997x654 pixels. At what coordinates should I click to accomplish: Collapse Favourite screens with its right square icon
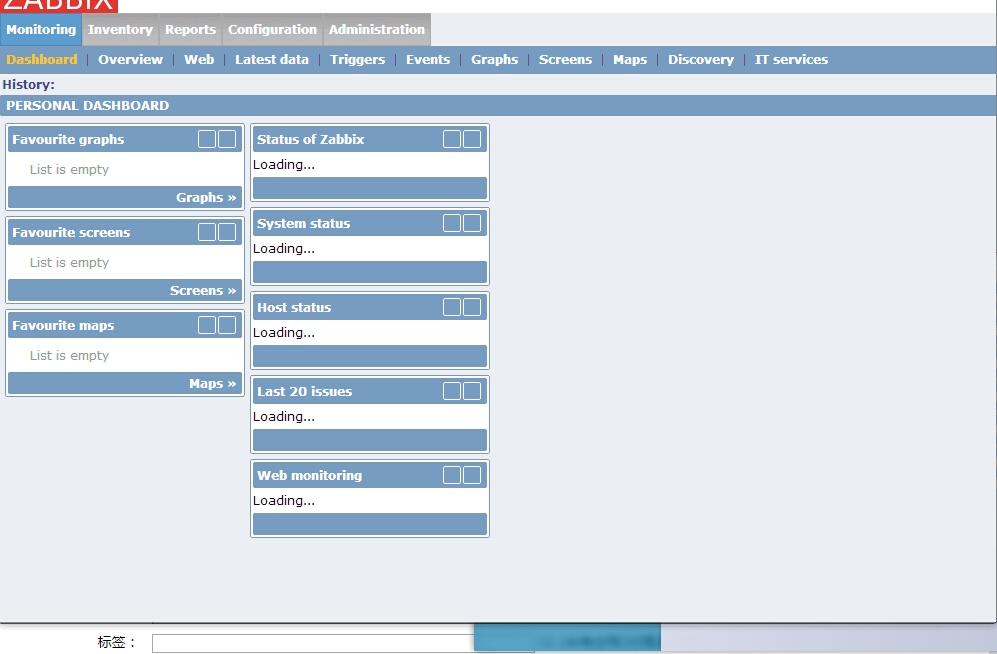227,232
